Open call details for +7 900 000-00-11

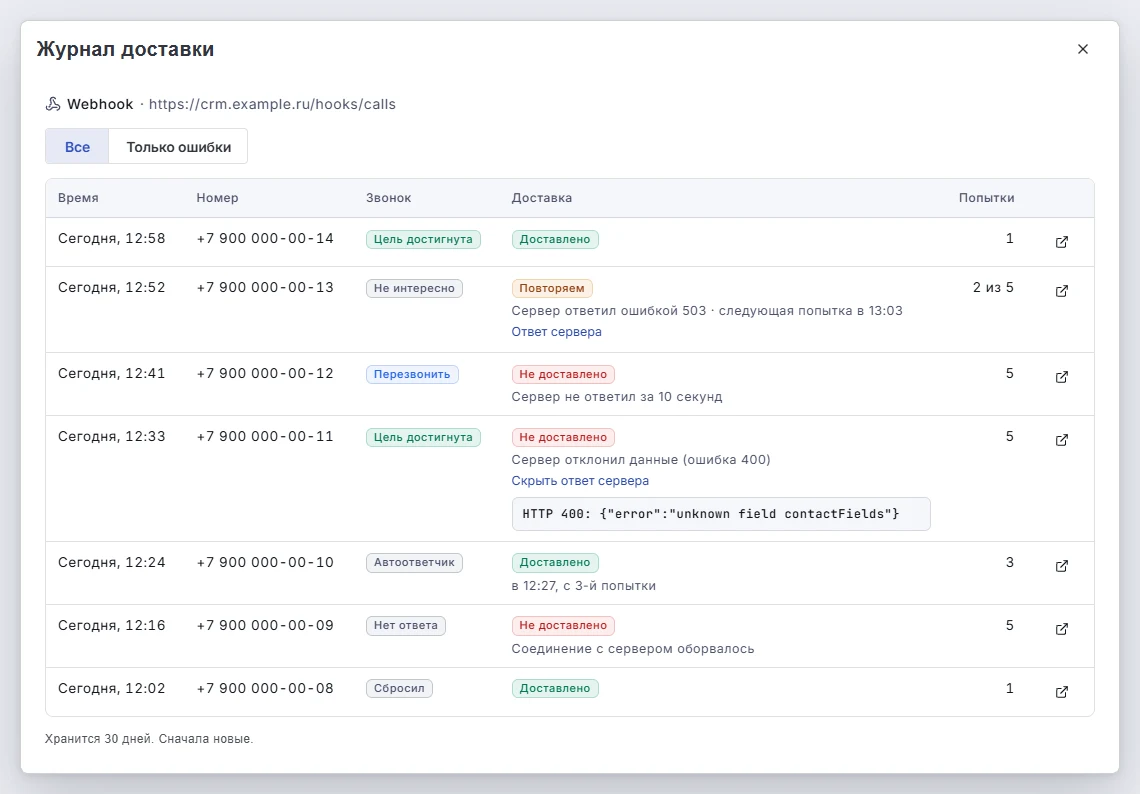1061,440
